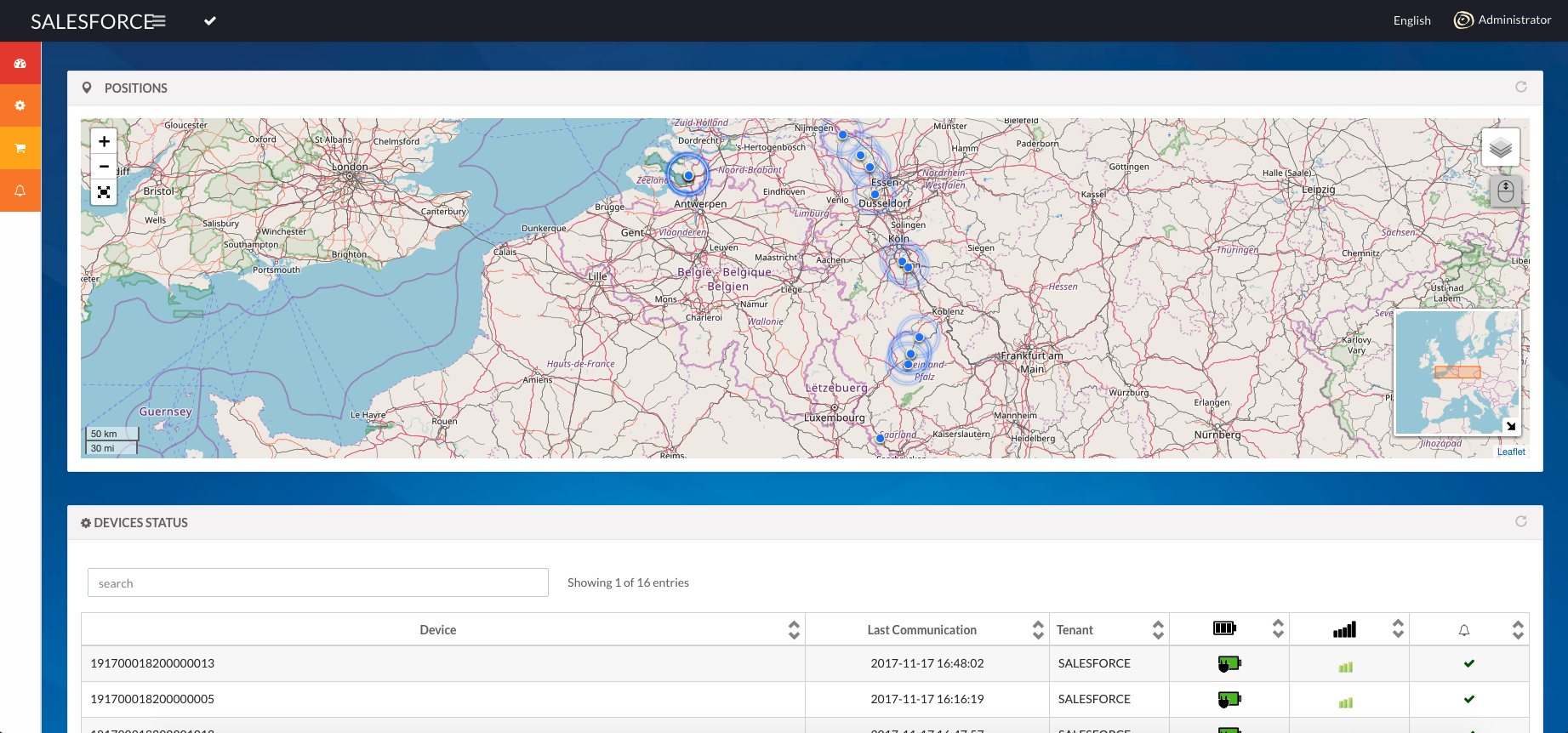Screen dimensions: 1568x733
Task: Click the device marker near Koblenz
Action: 919,337
